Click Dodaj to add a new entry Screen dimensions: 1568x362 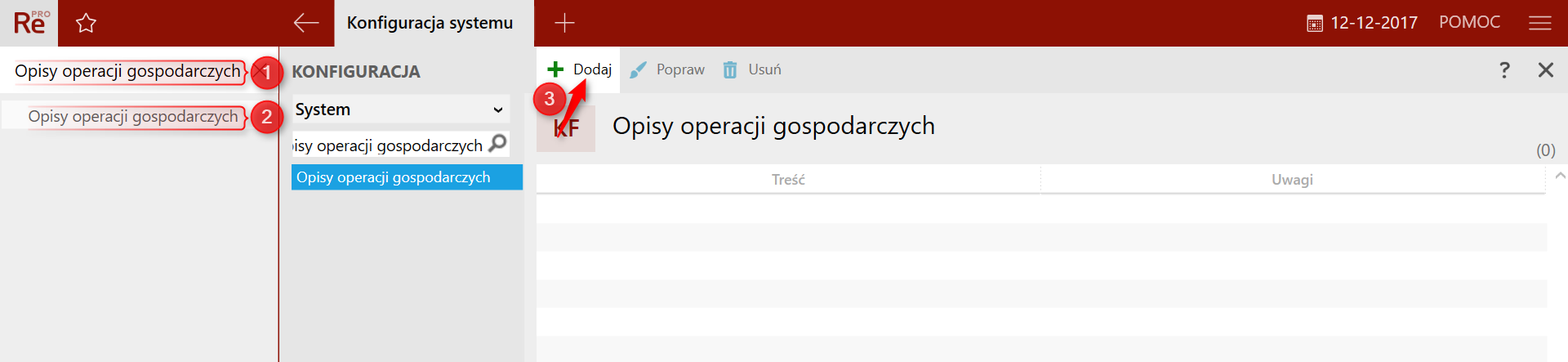[580, 69]
